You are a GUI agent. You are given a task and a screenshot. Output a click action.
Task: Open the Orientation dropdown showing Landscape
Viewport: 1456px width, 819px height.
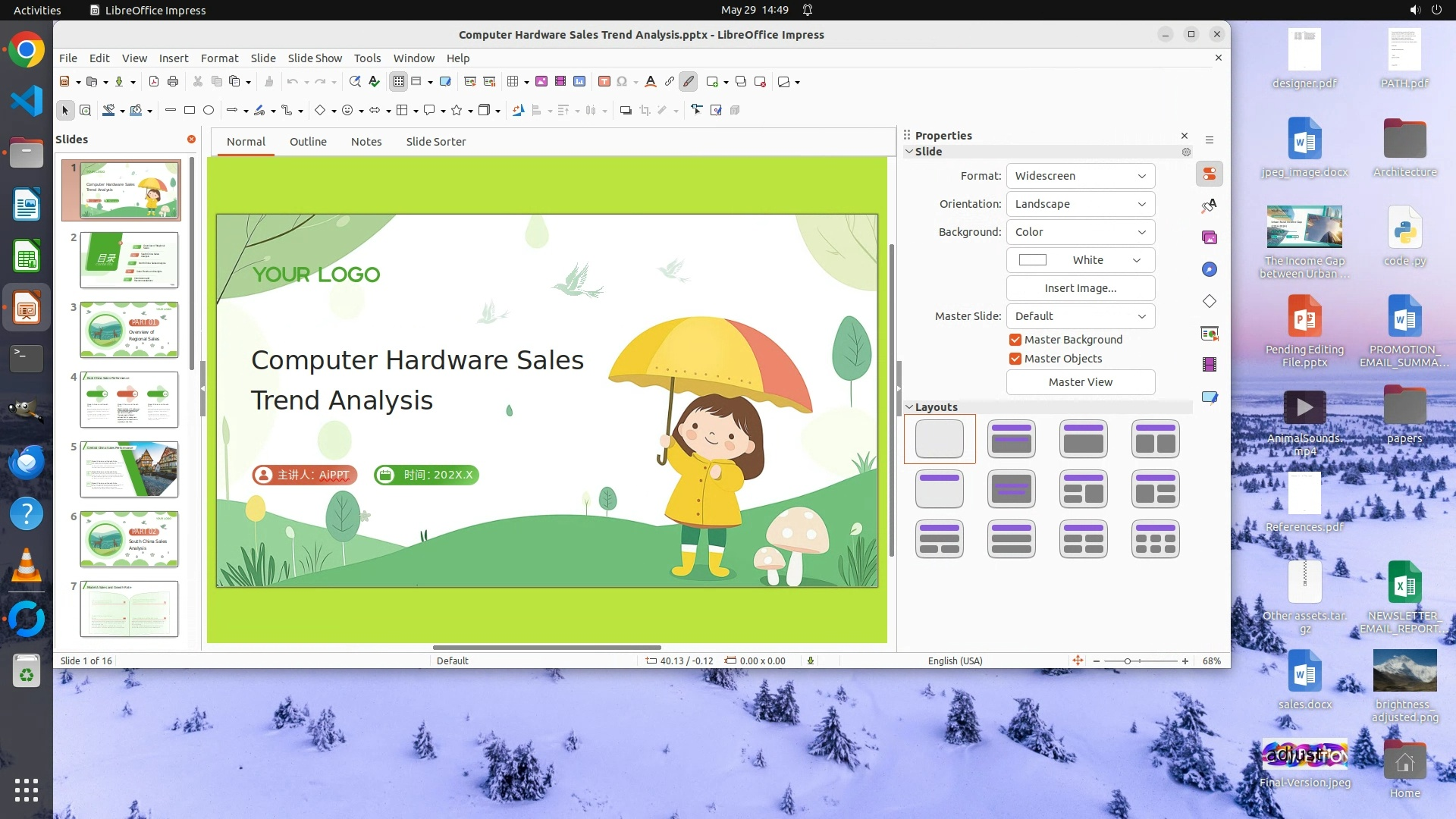coord(1080,204)
